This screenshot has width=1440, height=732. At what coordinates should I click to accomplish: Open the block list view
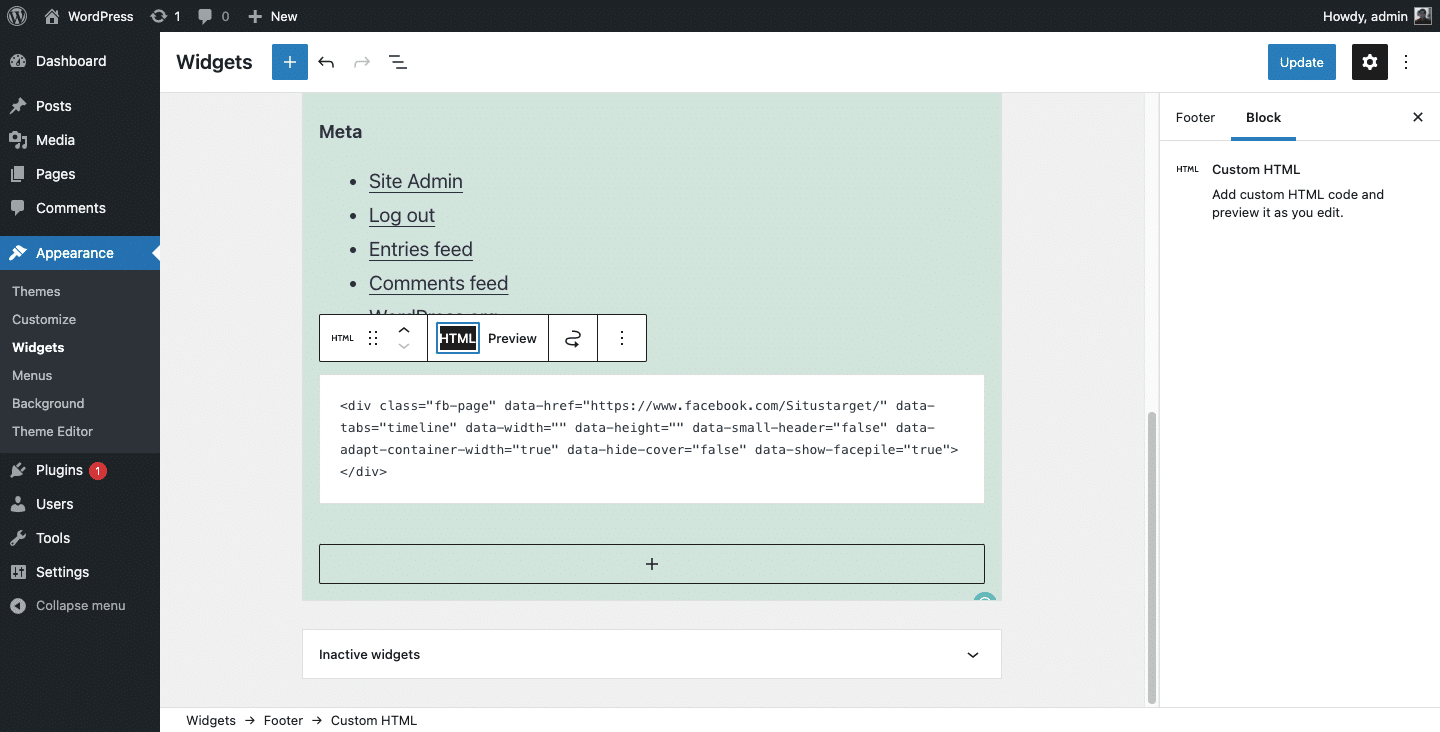click(398, 62)
